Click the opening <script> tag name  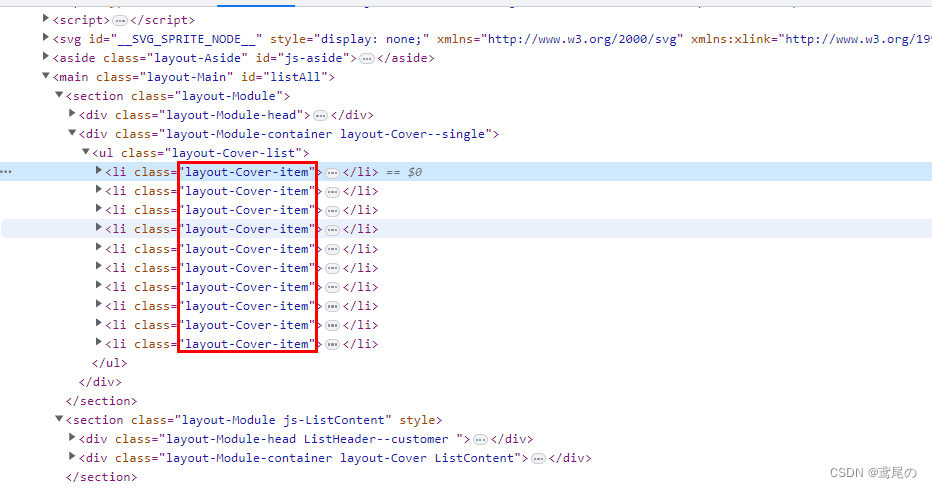[81, 20]
